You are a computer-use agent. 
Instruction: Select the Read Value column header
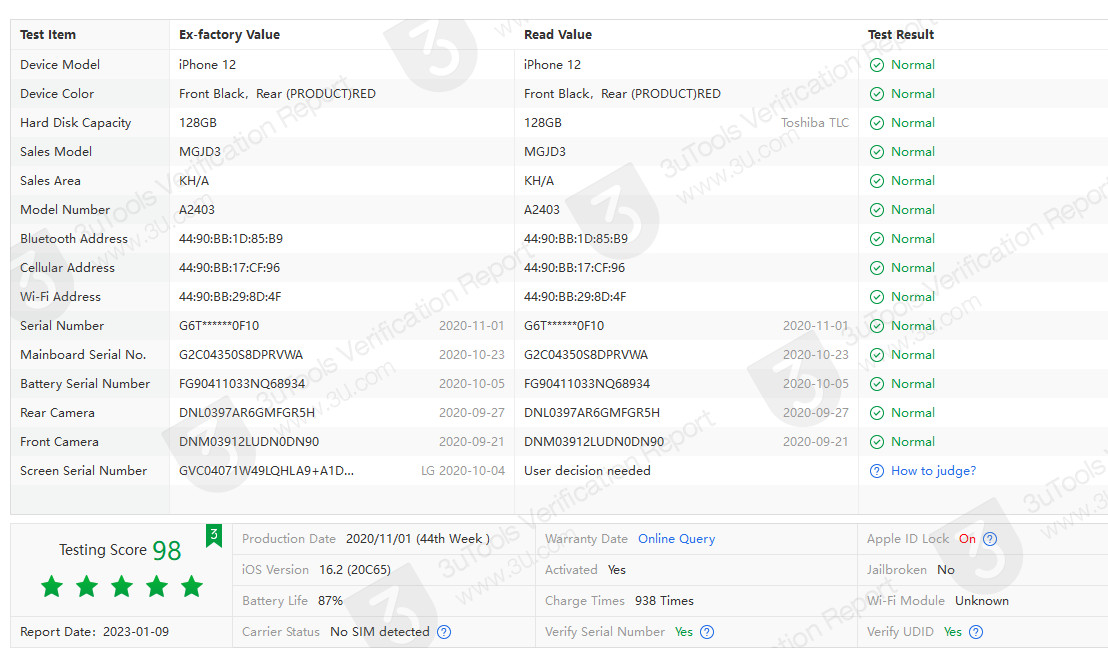[x=558, y=35]
